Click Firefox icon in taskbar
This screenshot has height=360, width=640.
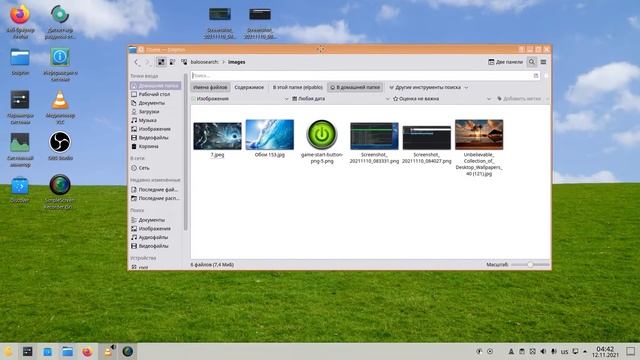[x=87, y=351]
